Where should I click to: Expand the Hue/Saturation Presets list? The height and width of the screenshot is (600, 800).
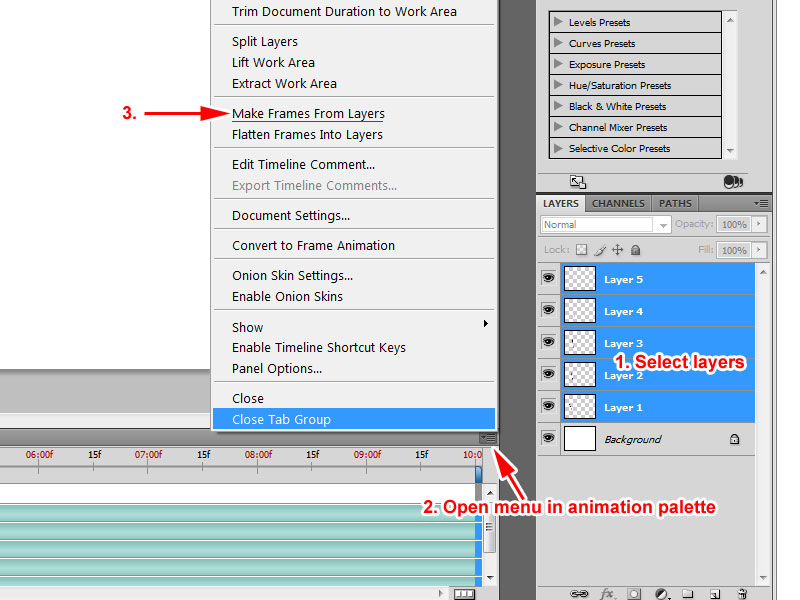click(x=559, y=85)
